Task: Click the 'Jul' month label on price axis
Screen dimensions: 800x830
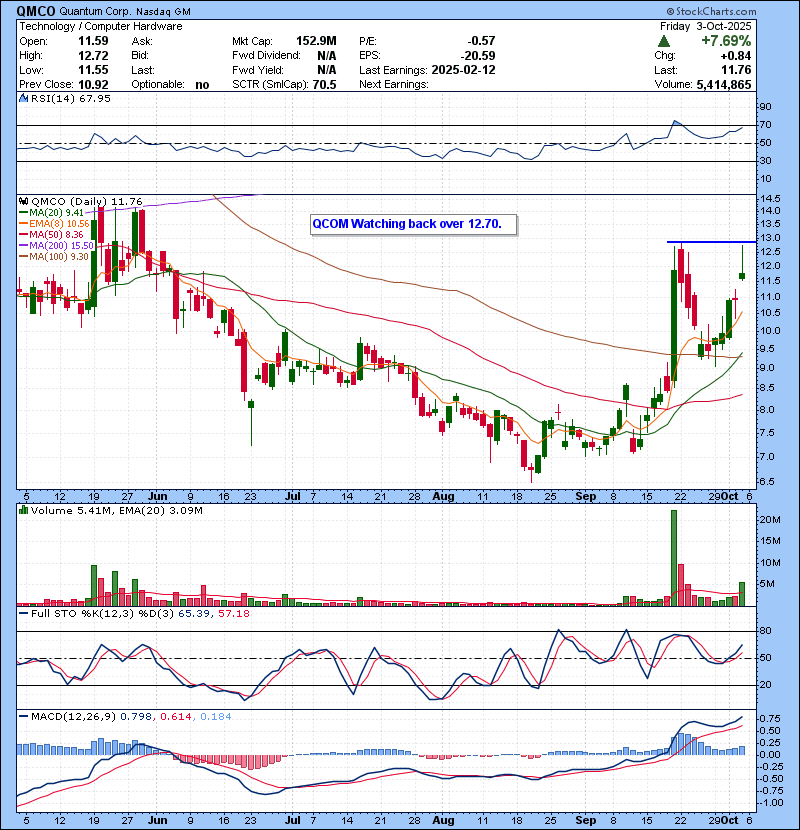Action: [292, 497]
